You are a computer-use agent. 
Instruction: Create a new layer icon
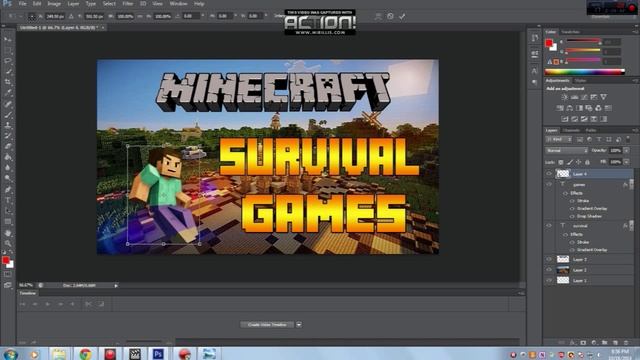pyautogui.click(x=615, y=343)
